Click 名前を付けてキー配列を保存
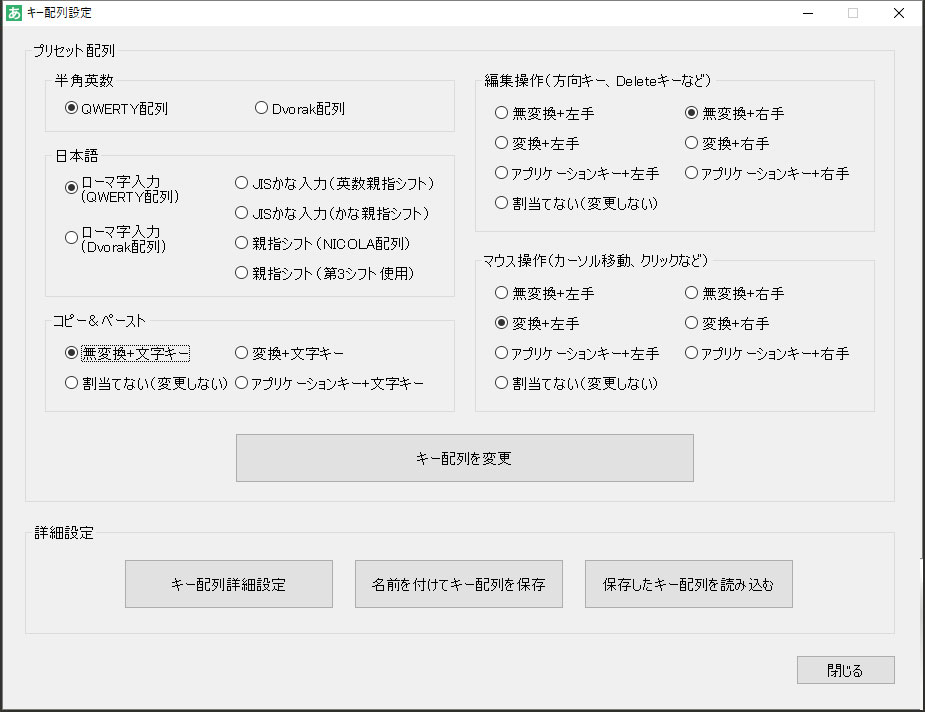Image resolution: width=925 pixels, height=712 pixels. (x=458, y=584)
